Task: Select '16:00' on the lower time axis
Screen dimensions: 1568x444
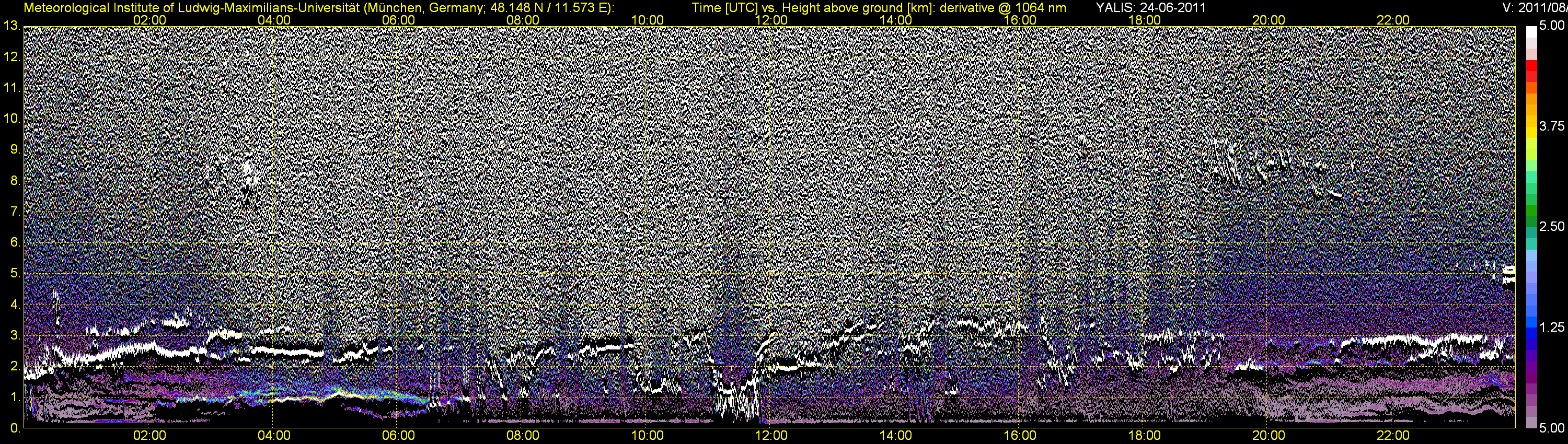Action: [1020, 436]
